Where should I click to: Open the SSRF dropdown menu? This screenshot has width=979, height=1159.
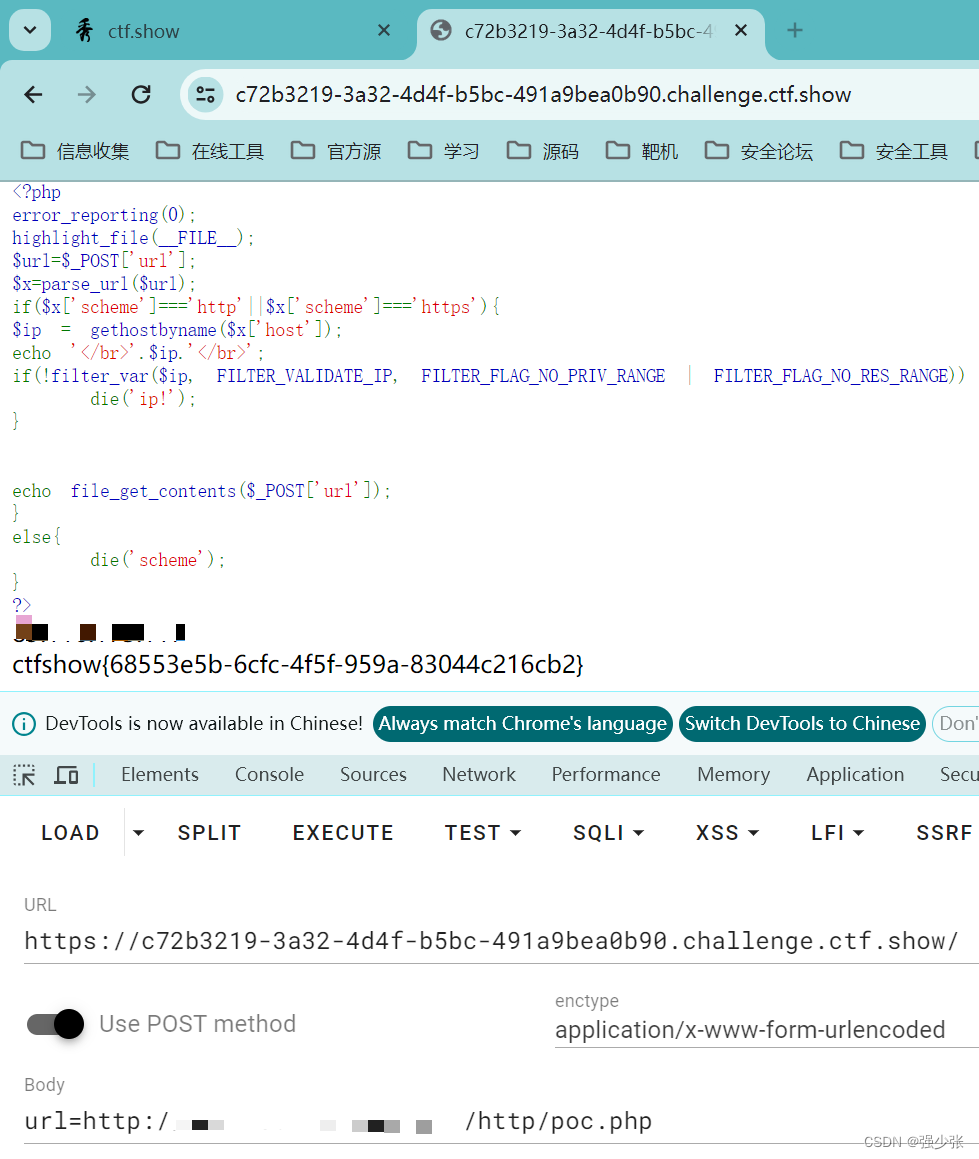pos(944,833)
